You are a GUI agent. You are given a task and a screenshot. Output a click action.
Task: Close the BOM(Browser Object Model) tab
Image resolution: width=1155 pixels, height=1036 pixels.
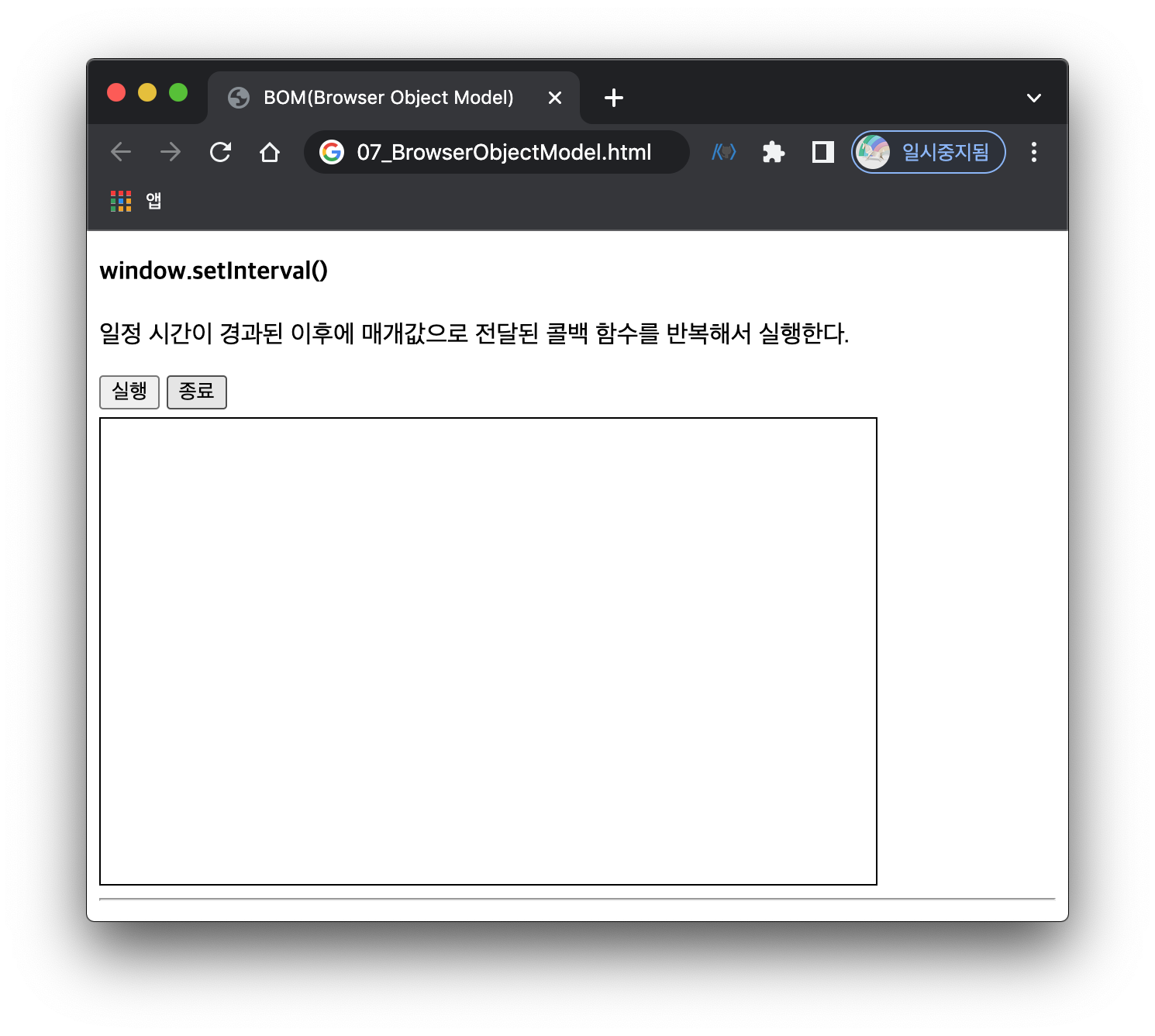coord(555,98)
